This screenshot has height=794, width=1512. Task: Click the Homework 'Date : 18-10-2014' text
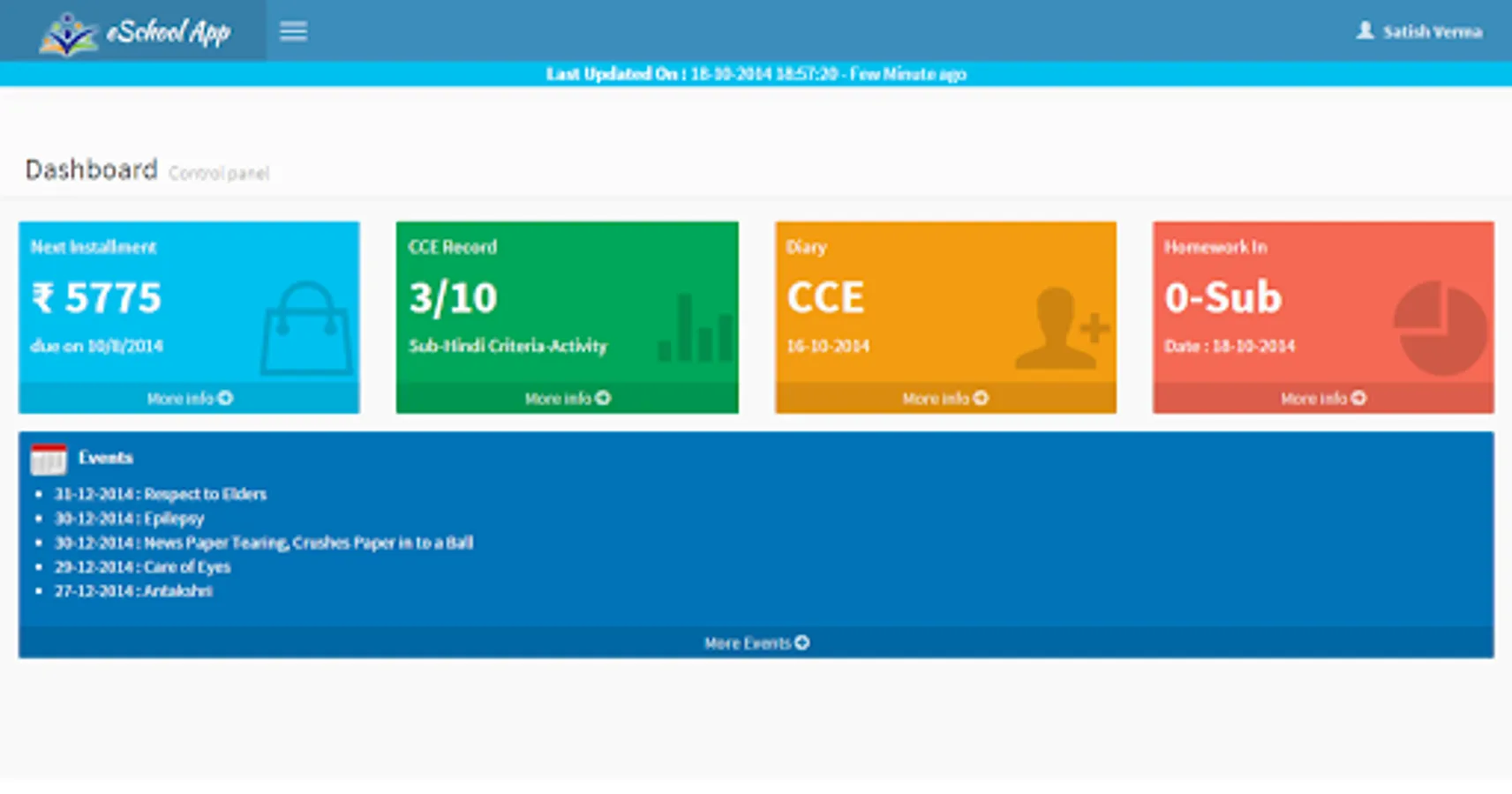coord(1230,346)
